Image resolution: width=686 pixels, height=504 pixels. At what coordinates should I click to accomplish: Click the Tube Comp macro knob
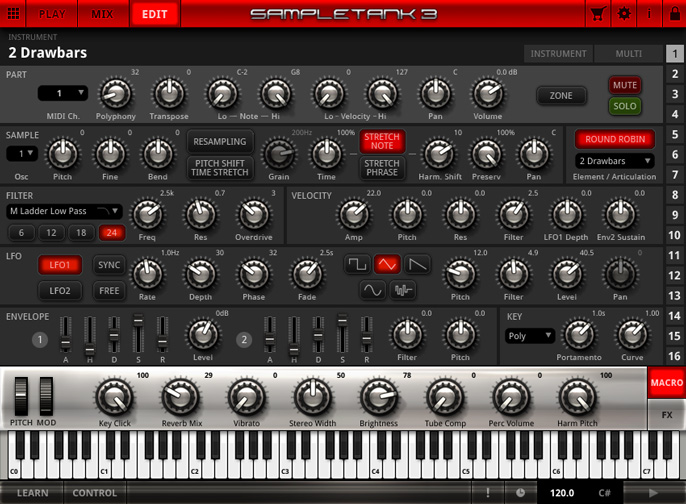pos(445,397)
